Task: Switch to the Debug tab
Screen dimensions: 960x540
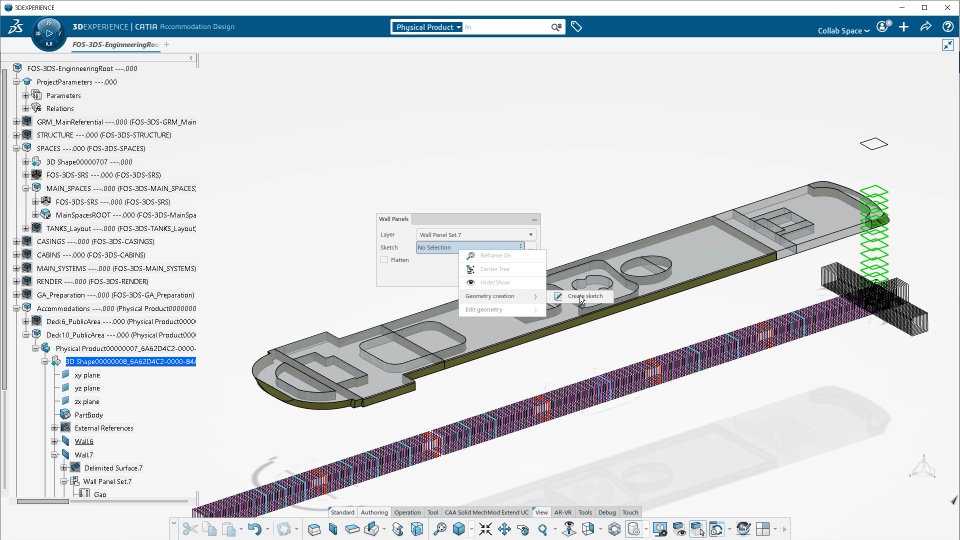Action: (x=607, y=512)
